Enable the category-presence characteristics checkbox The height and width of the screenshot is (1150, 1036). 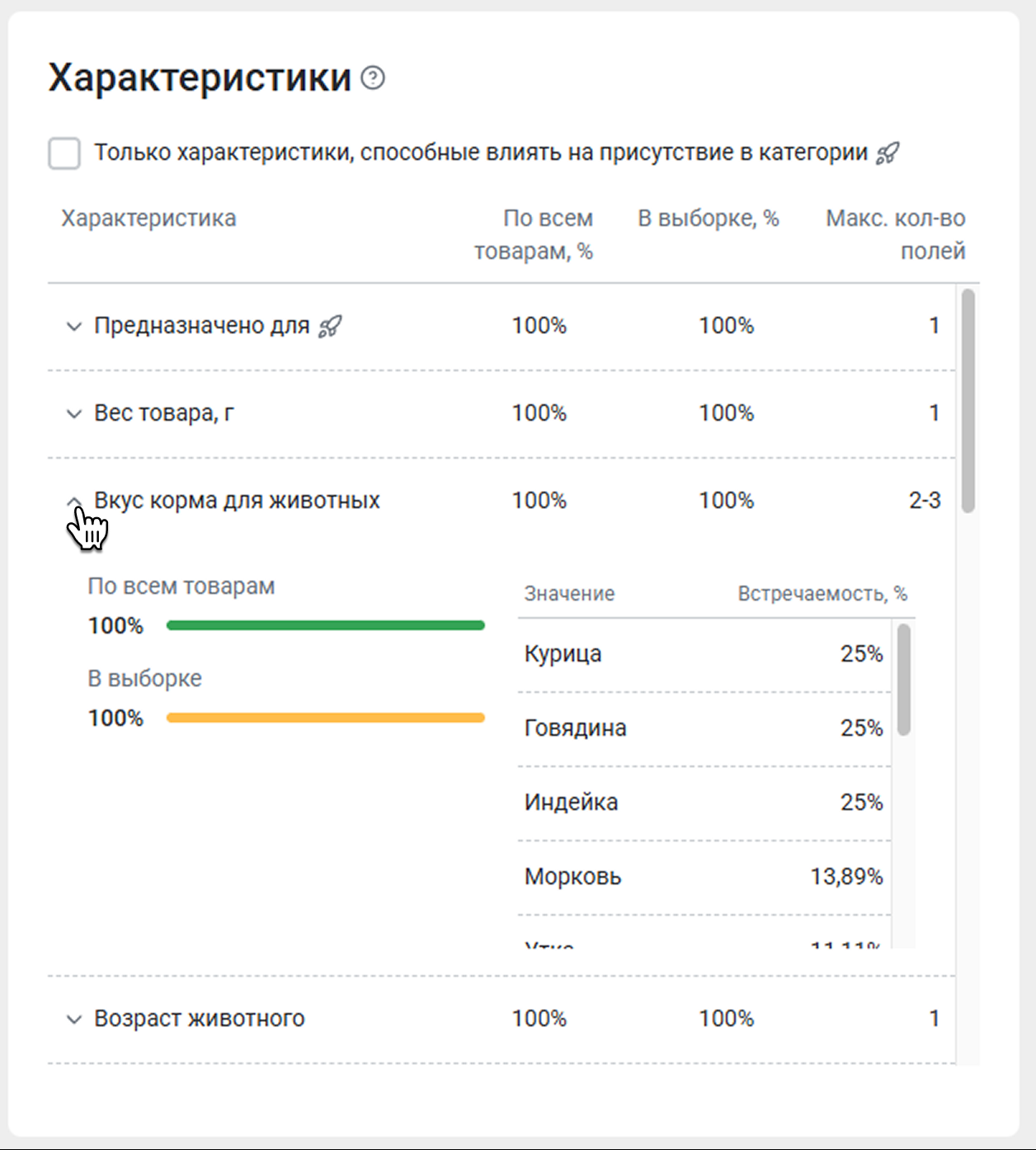[x=64, y=153]
